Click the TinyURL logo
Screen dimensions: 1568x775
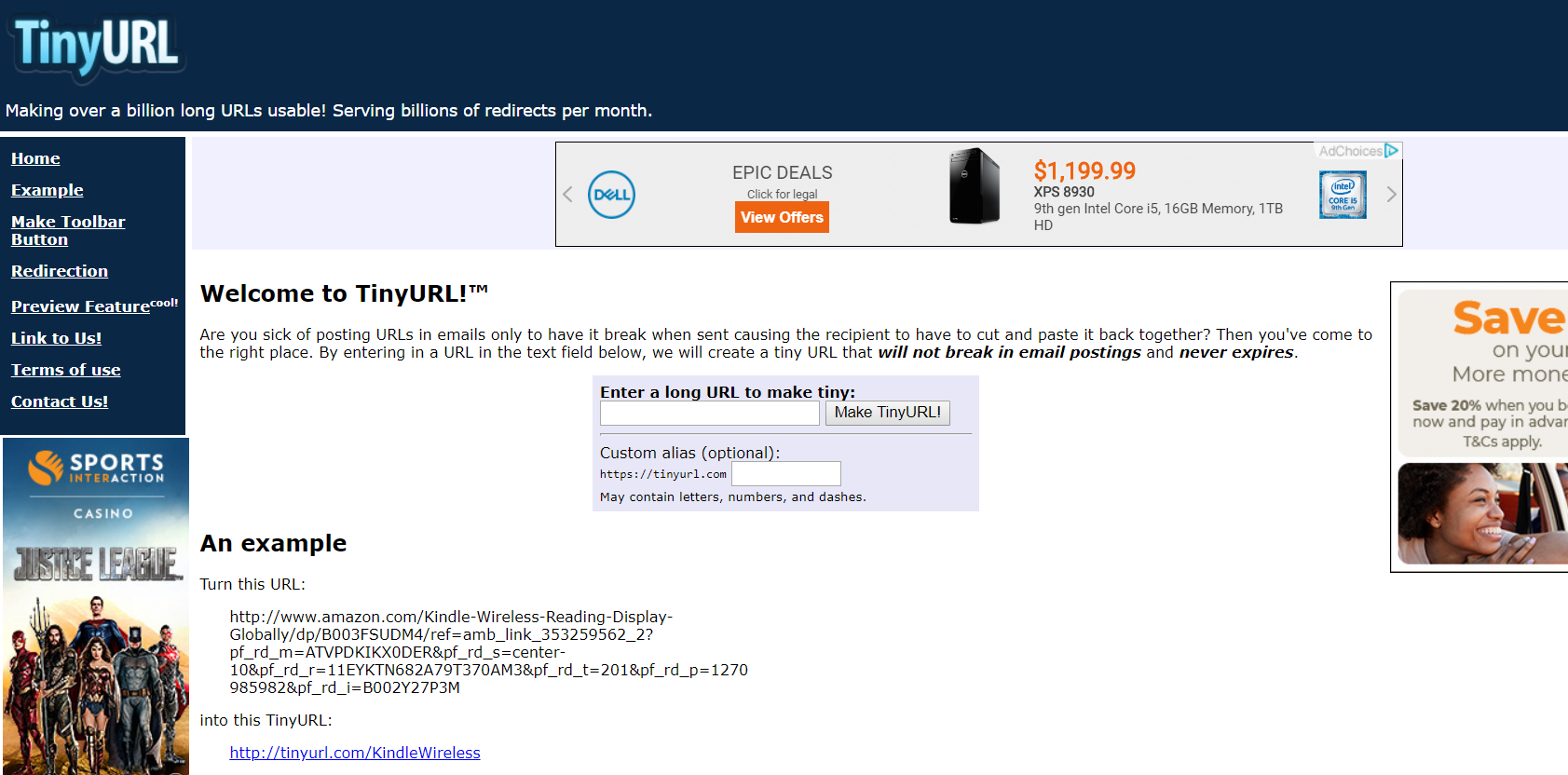point(96,47)
